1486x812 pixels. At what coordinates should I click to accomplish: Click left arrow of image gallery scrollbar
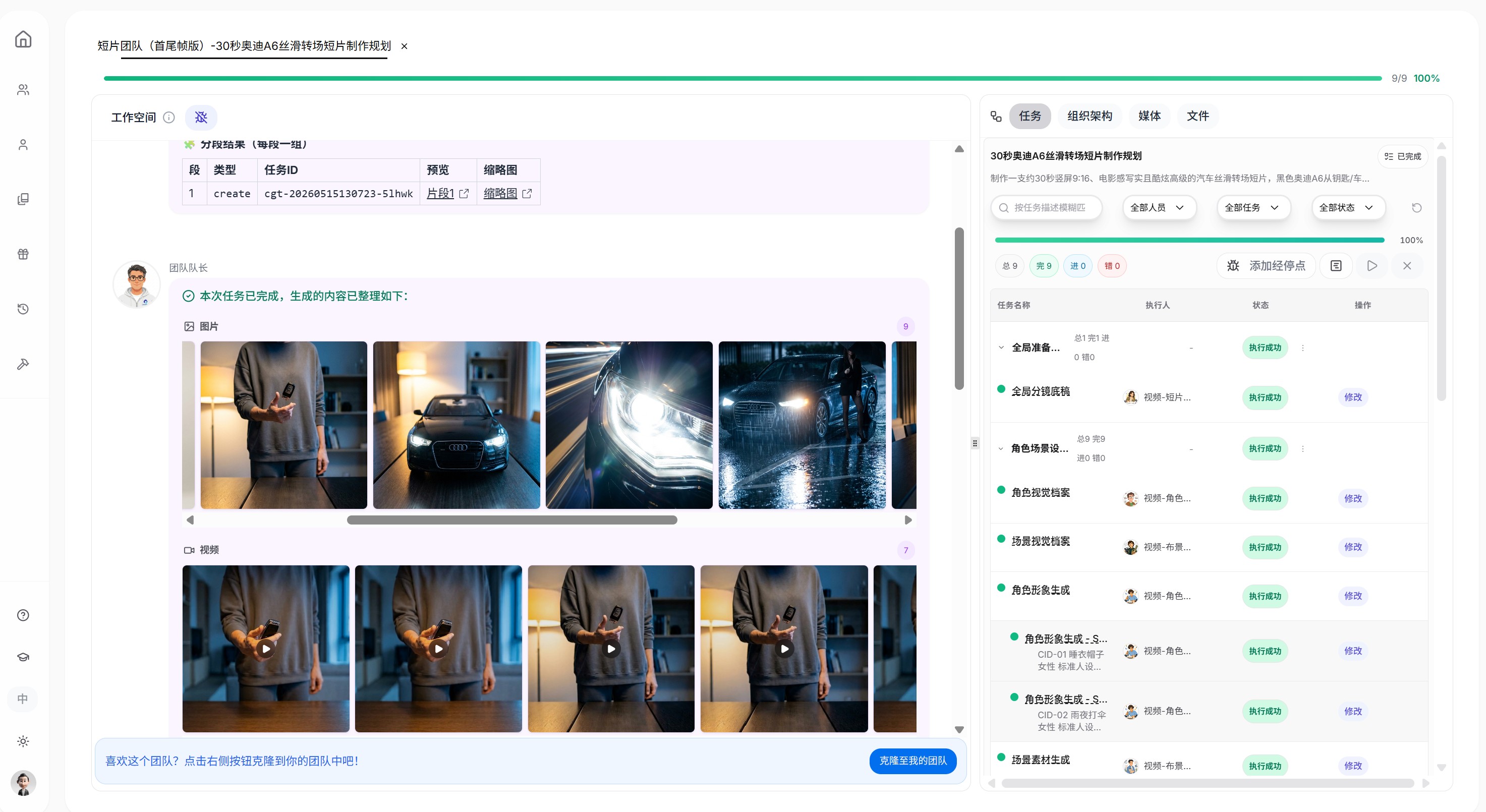coord(190,520)
